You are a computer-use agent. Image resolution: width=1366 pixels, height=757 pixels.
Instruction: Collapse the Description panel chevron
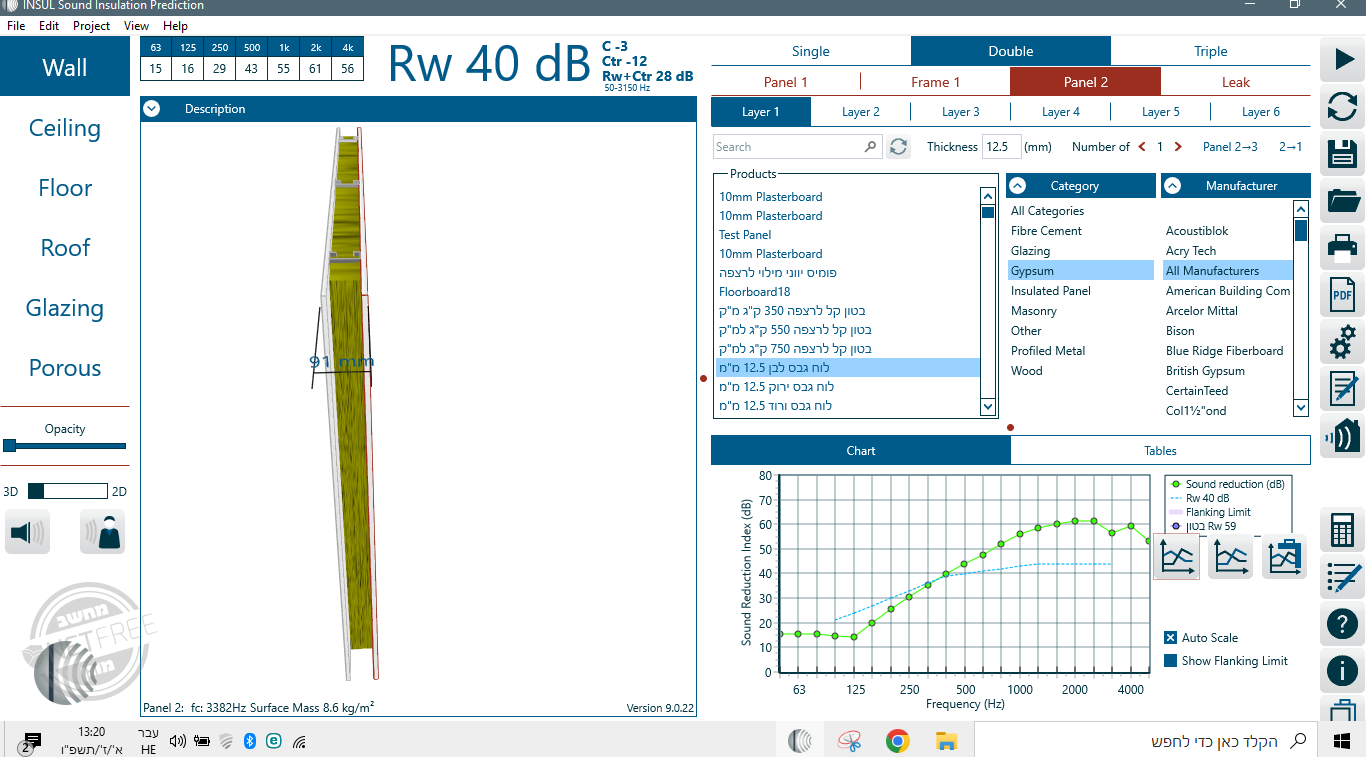click(152, 109)
